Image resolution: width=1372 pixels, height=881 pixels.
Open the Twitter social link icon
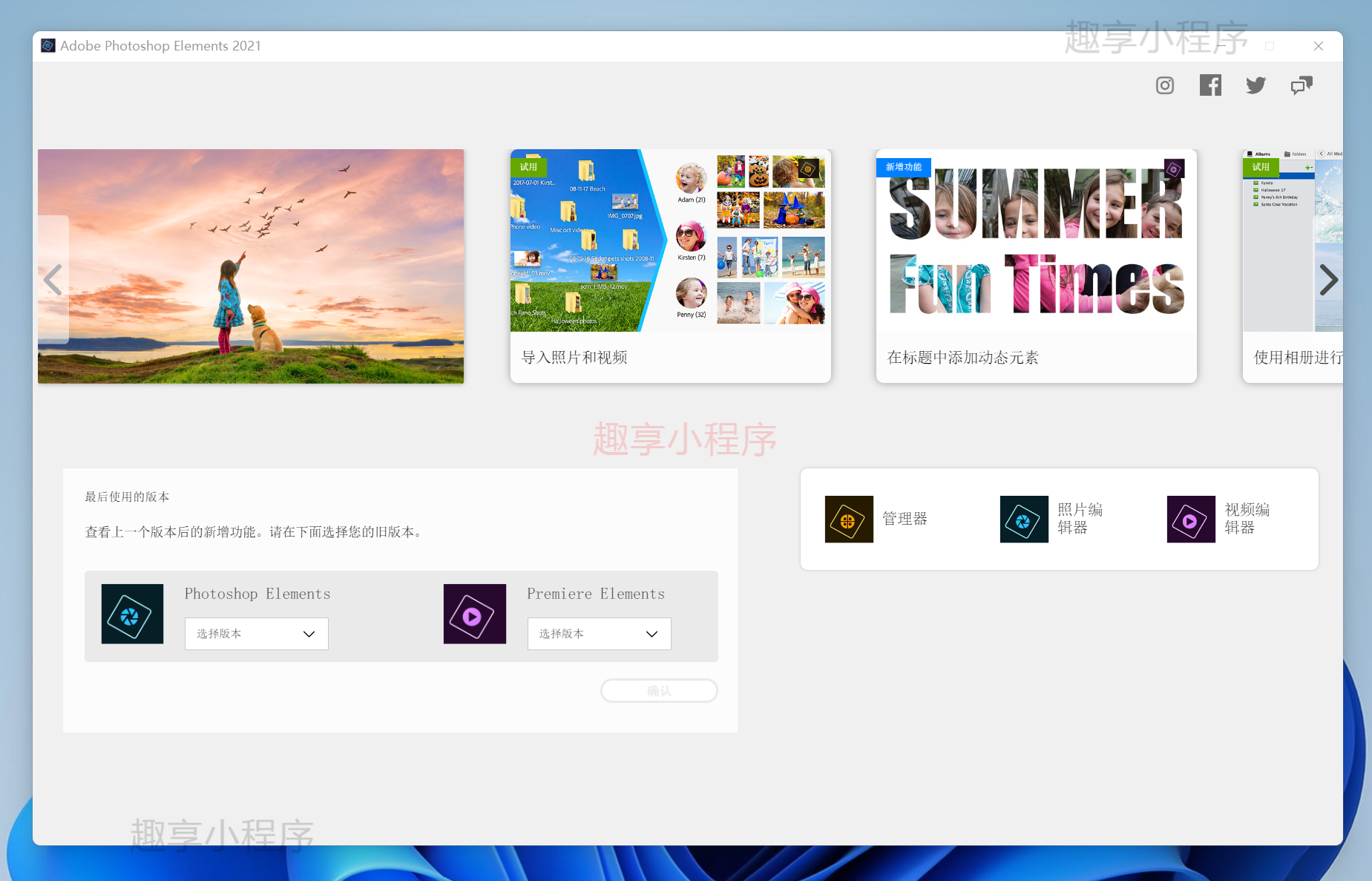[x=1256, y=85]
